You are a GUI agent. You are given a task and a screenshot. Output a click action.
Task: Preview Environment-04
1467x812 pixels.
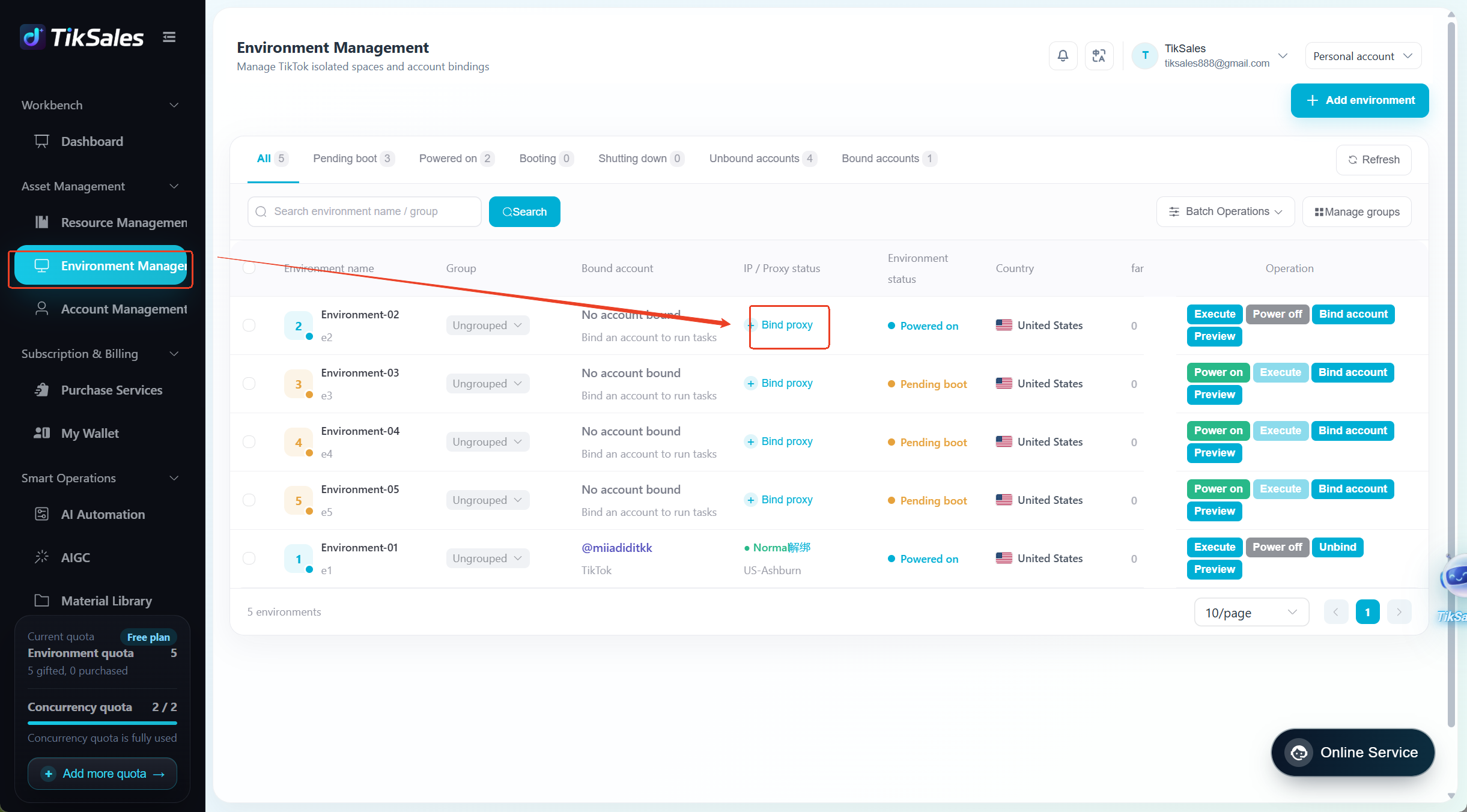1215,453
